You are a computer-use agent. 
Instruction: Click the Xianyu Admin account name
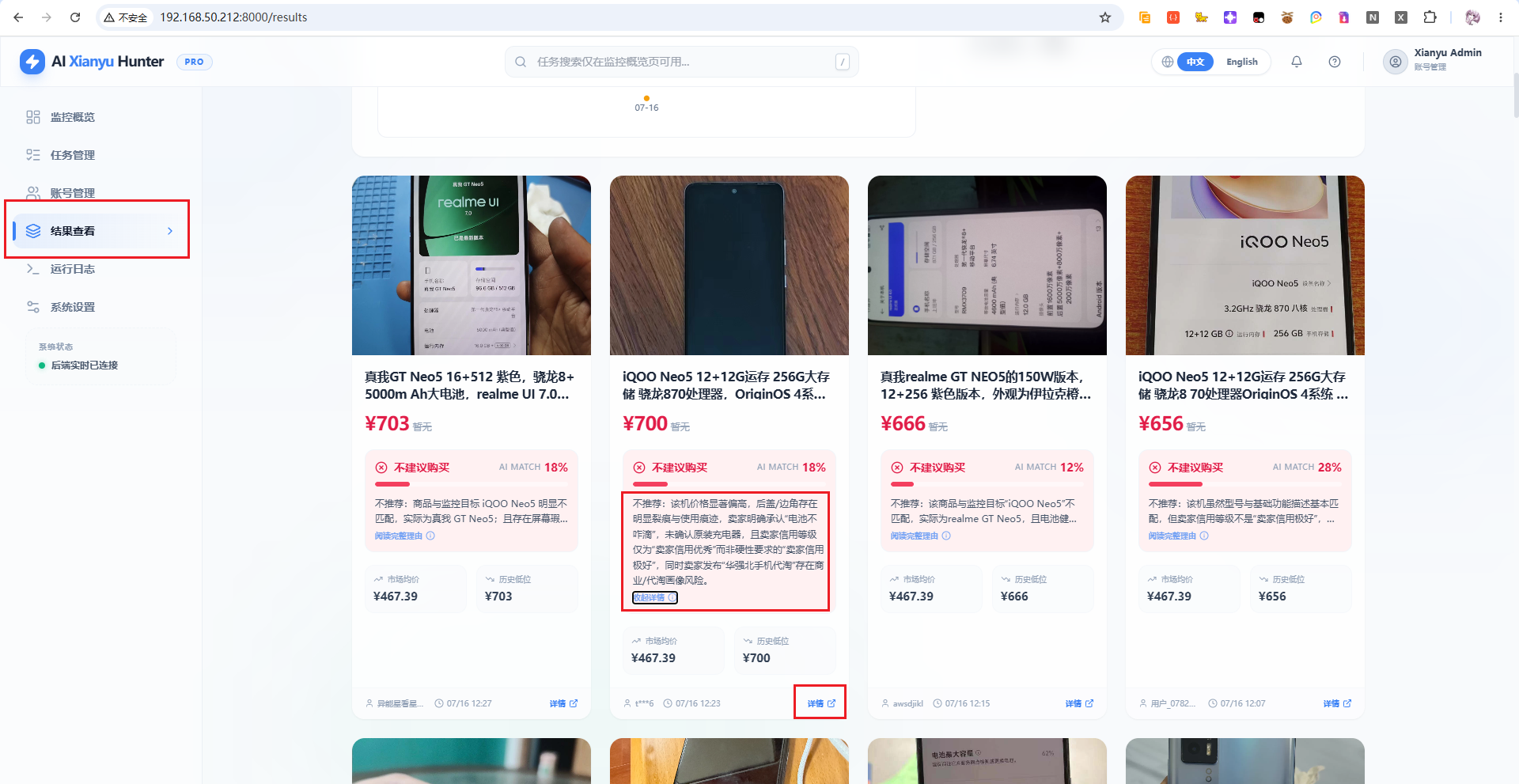point(1448,53)
